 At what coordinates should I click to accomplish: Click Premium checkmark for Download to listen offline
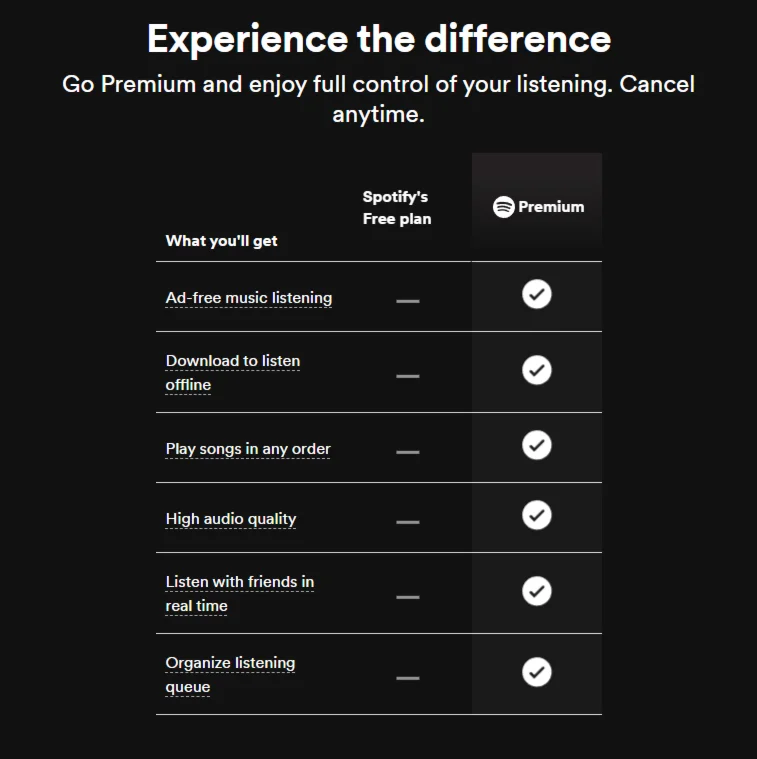[x=537, y=370]
